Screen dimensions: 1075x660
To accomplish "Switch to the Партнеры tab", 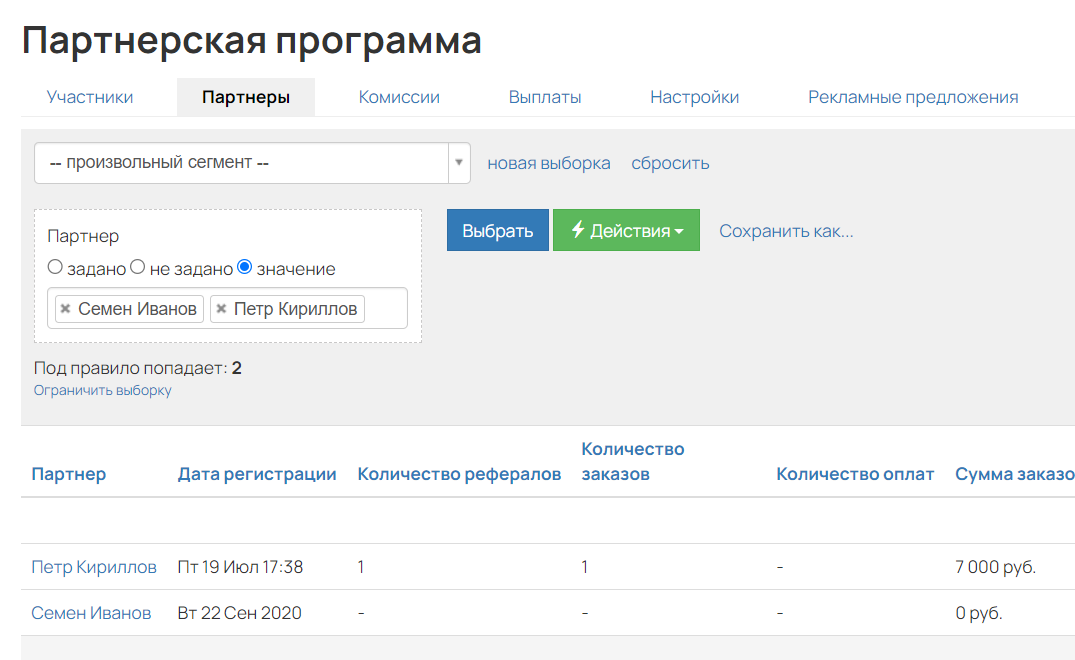I will point(245,97).
